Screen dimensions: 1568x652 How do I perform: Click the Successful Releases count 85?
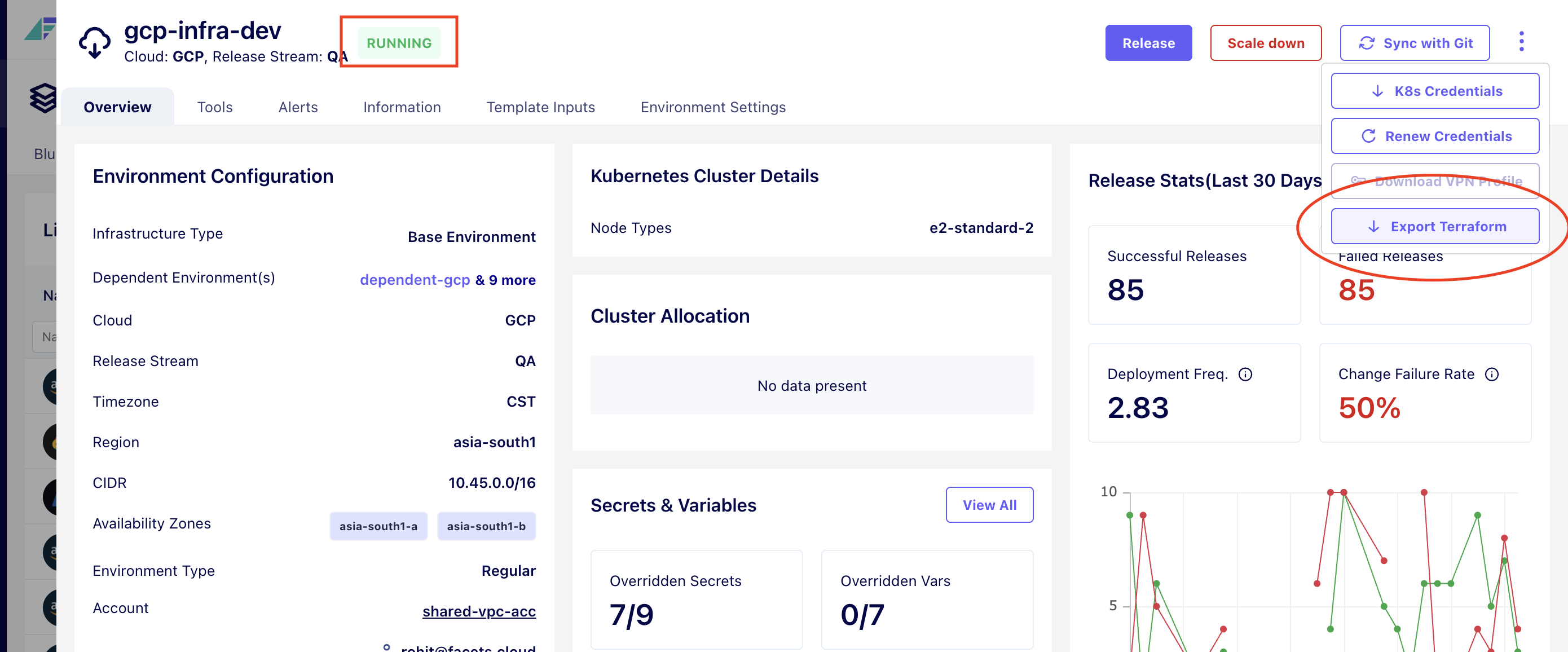tap(1125, 290)
